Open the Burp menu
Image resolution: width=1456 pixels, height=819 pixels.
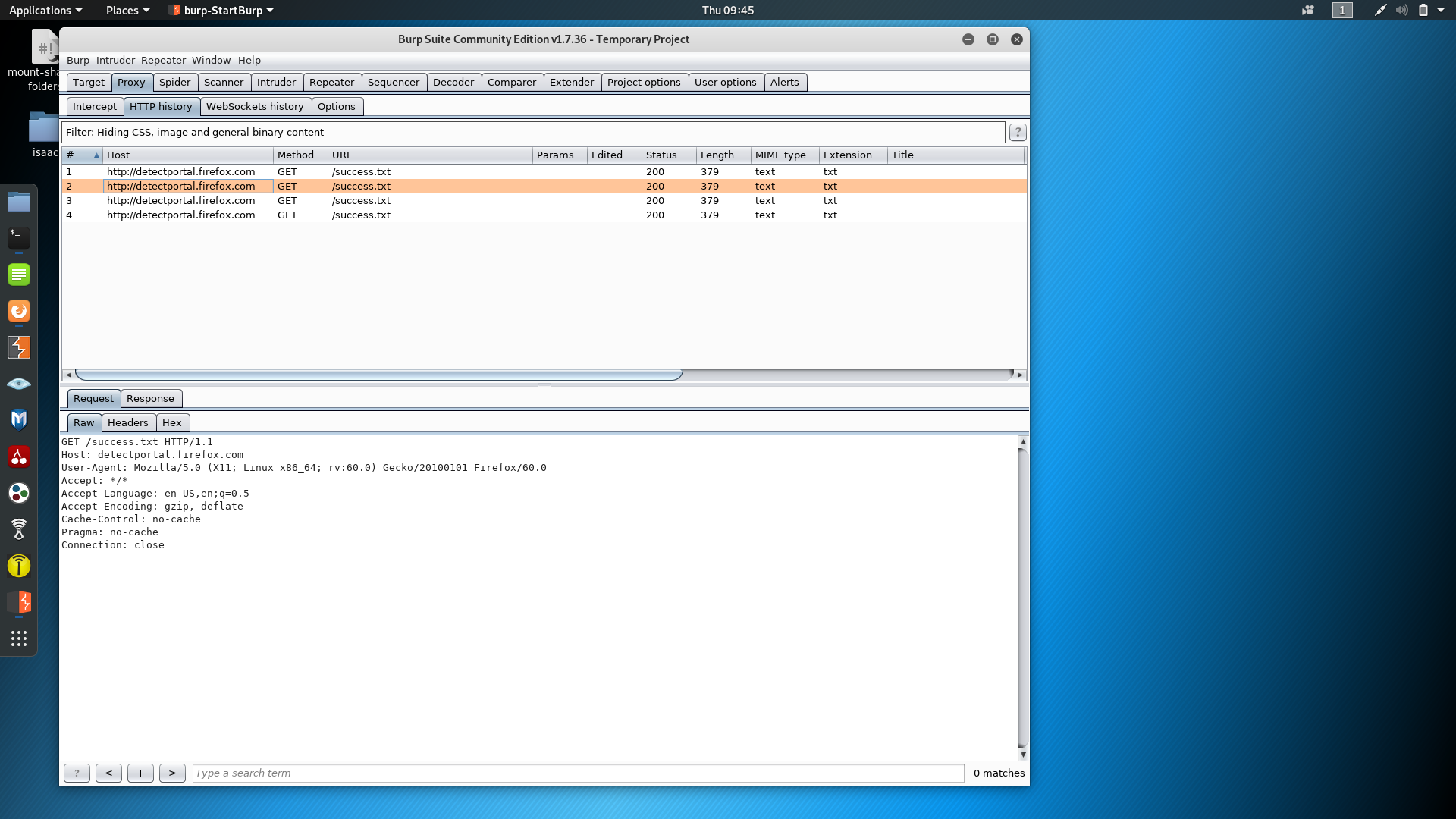point(78,60)
